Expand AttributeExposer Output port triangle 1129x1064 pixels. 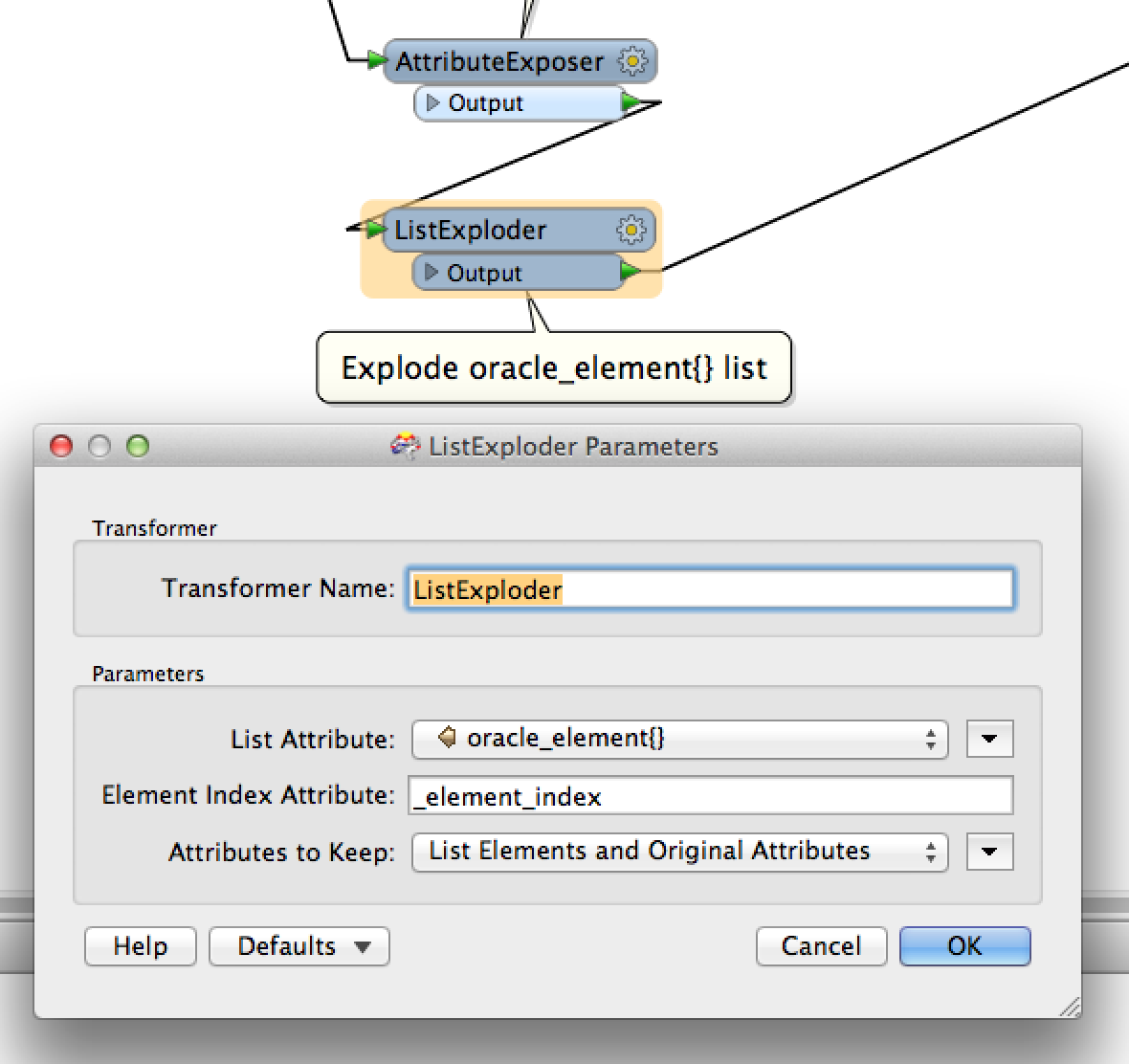[432, 103]
